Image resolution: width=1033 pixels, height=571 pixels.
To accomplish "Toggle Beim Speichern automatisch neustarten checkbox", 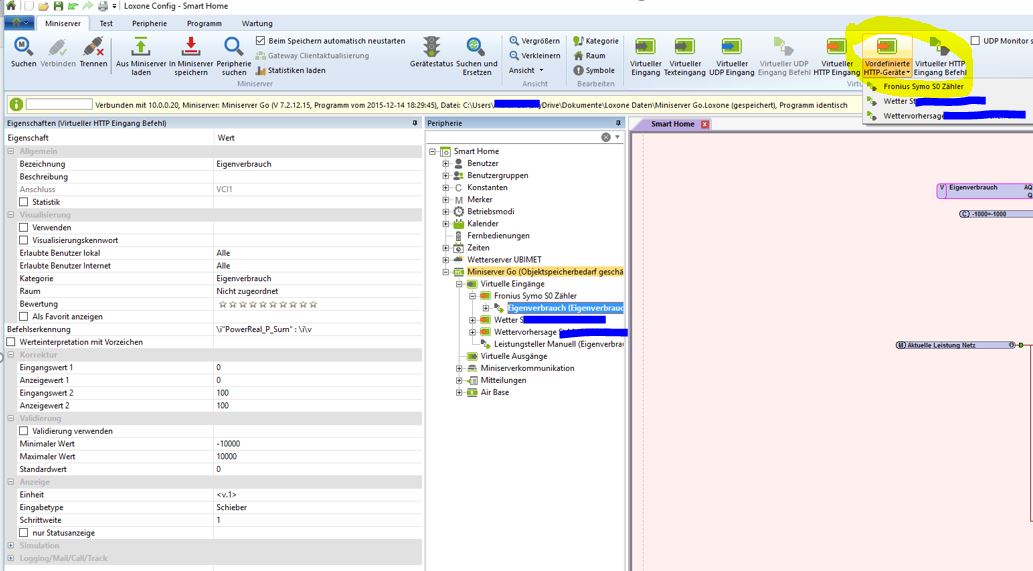I will coord(261,41).
